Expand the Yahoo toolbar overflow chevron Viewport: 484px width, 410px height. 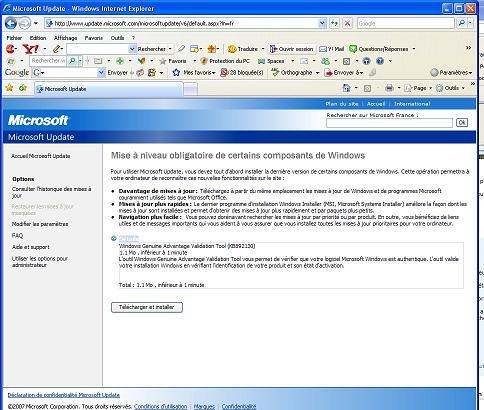(468, 48)
